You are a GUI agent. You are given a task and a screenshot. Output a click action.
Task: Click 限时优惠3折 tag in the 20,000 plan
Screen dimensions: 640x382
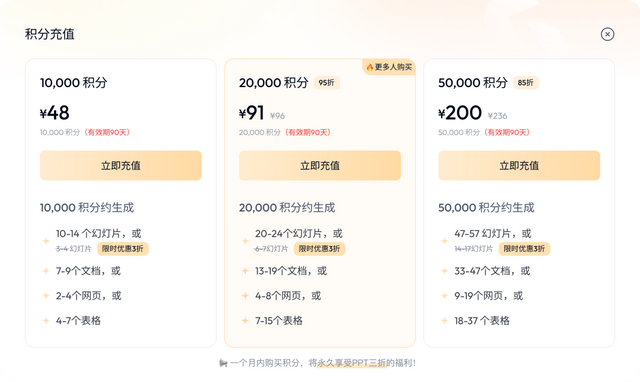pos(320,249)
